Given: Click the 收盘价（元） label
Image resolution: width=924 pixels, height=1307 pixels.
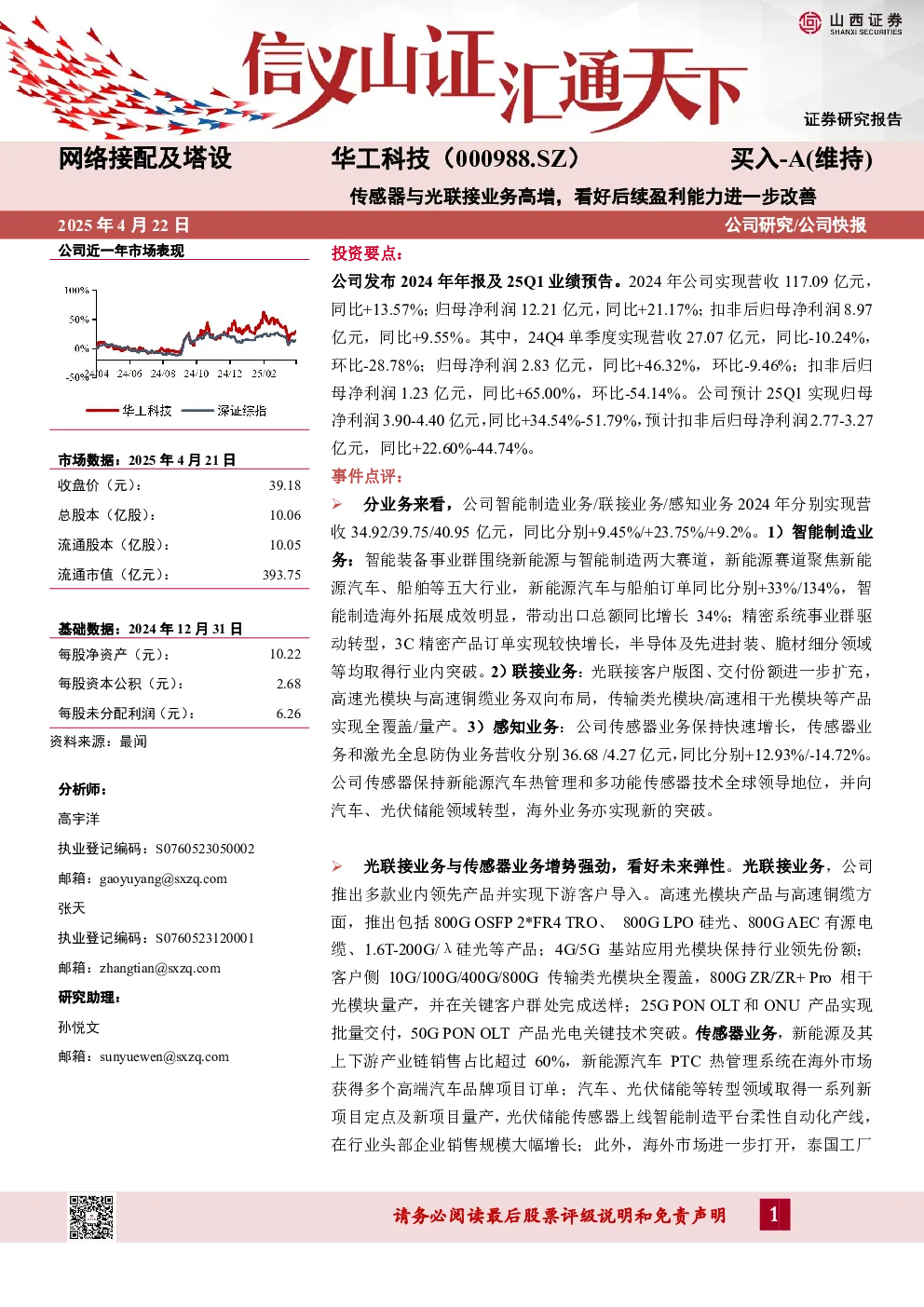Looking at the screenshot, I should pyautogui.click(x=101, y=485).
